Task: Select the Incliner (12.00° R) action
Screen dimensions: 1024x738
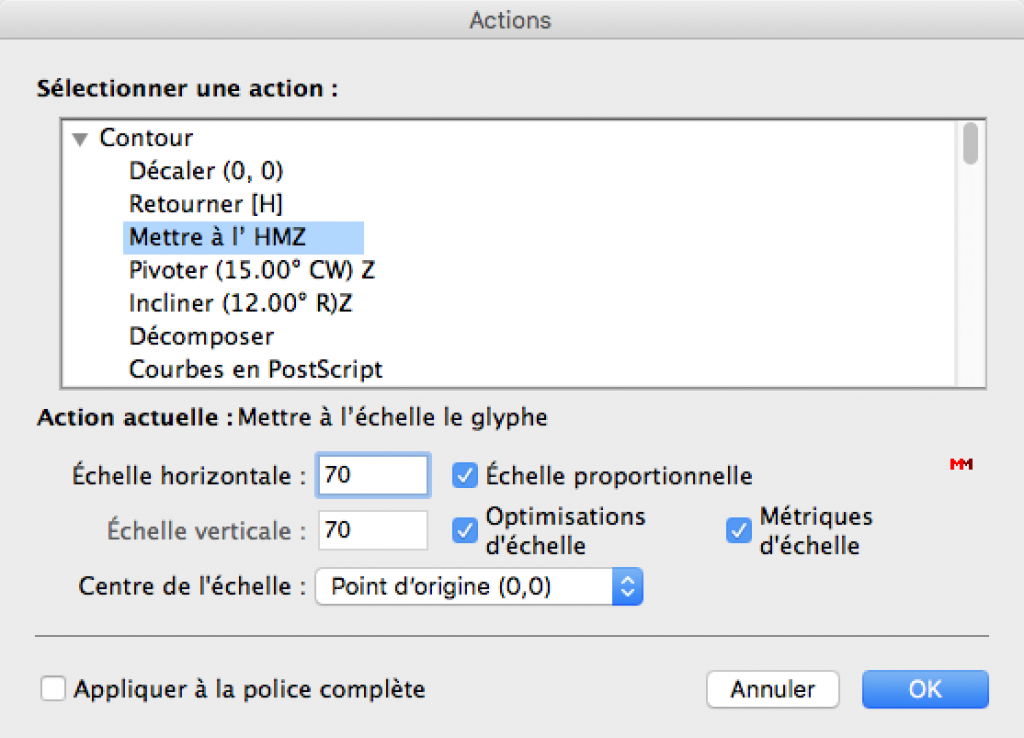Action: 240,303
